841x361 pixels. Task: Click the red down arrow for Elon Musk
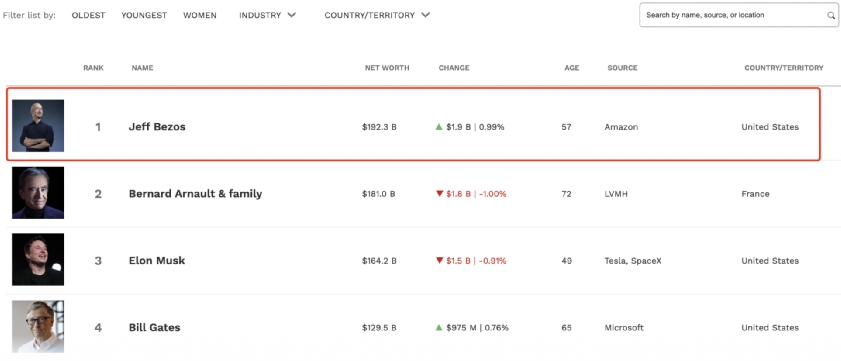click(439, 261)
